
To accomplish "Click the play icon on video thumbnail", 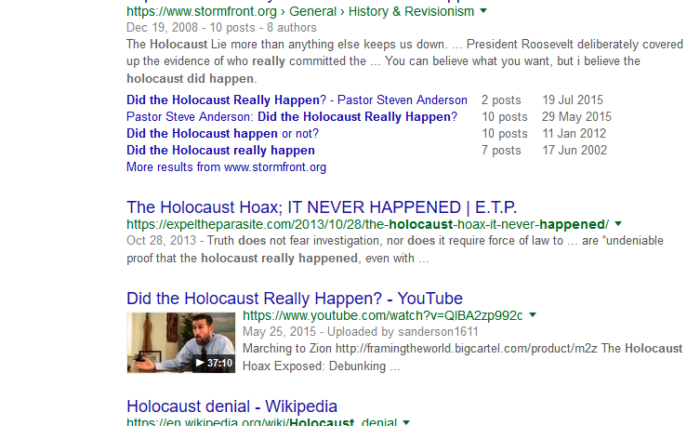I will [x=200, y=363].
